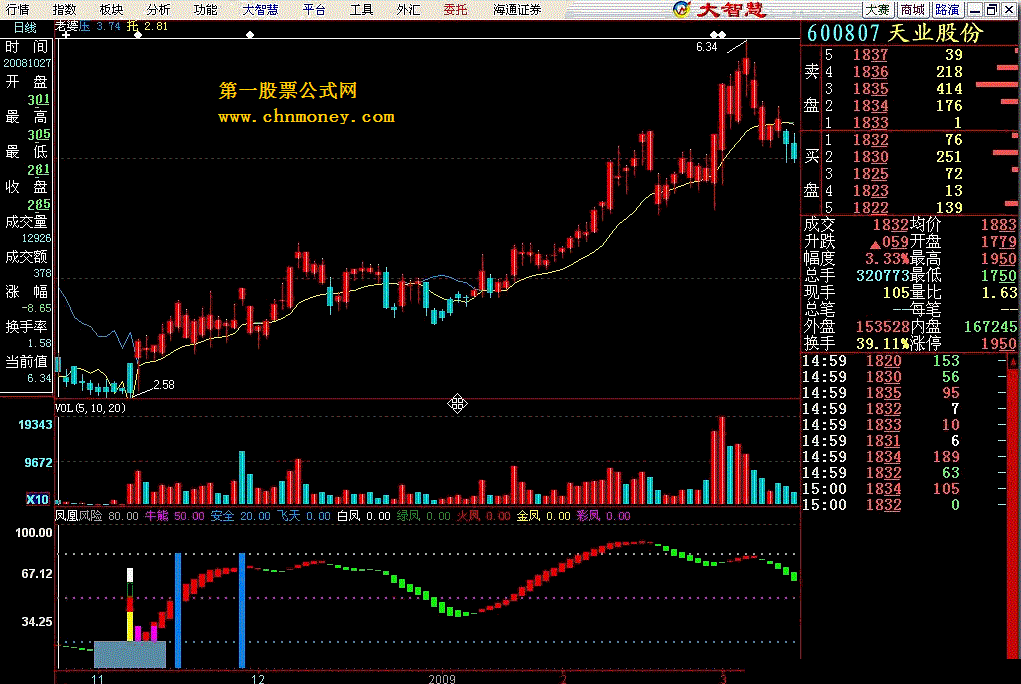The height and width of the screenshot is (684, 1021).
Task: Click the 压 3.74 indicator value
Action: pos(100,26)
